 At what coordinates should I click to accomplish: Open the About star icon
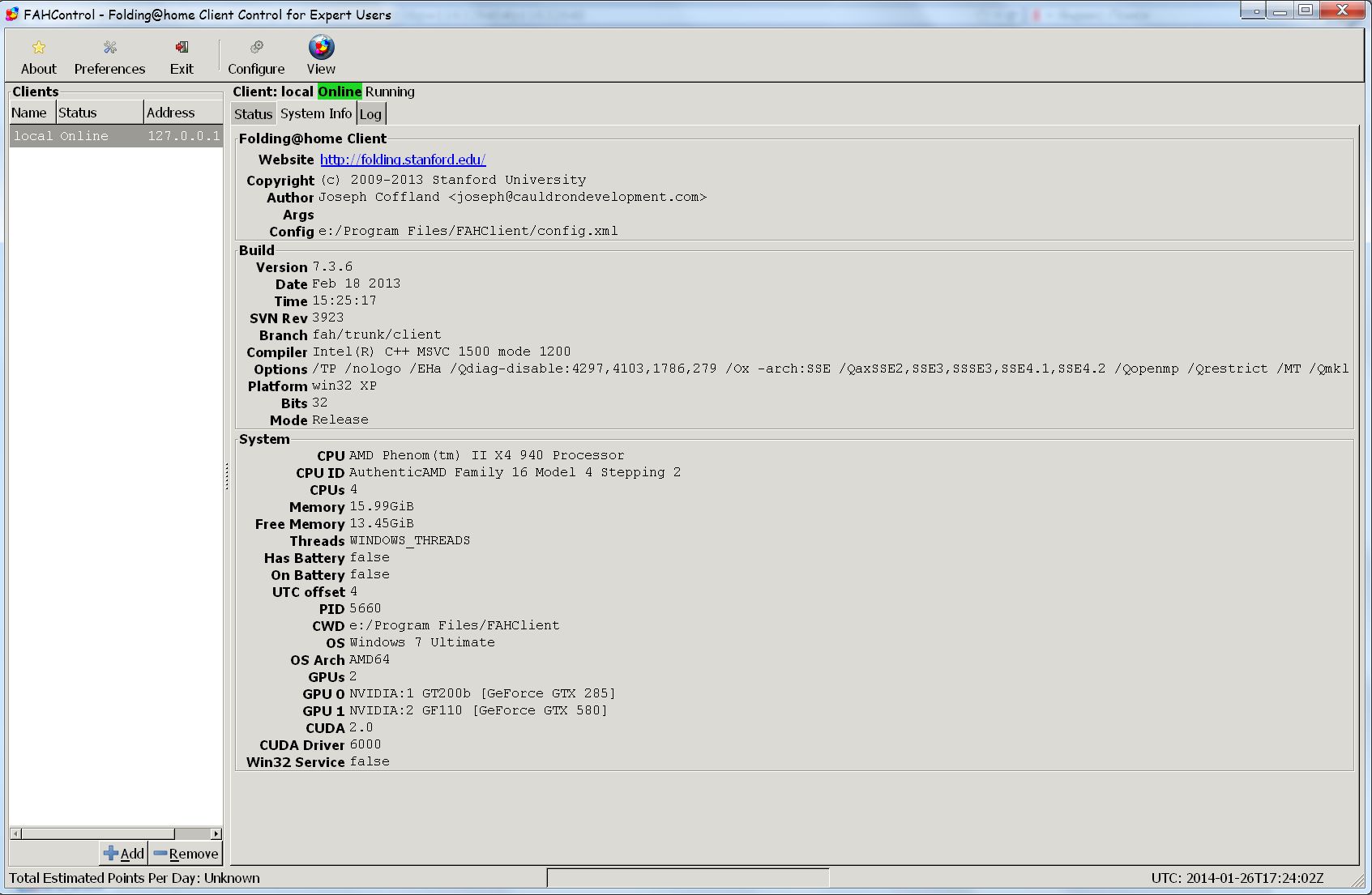pyautogui.click(x=38, y=48)
